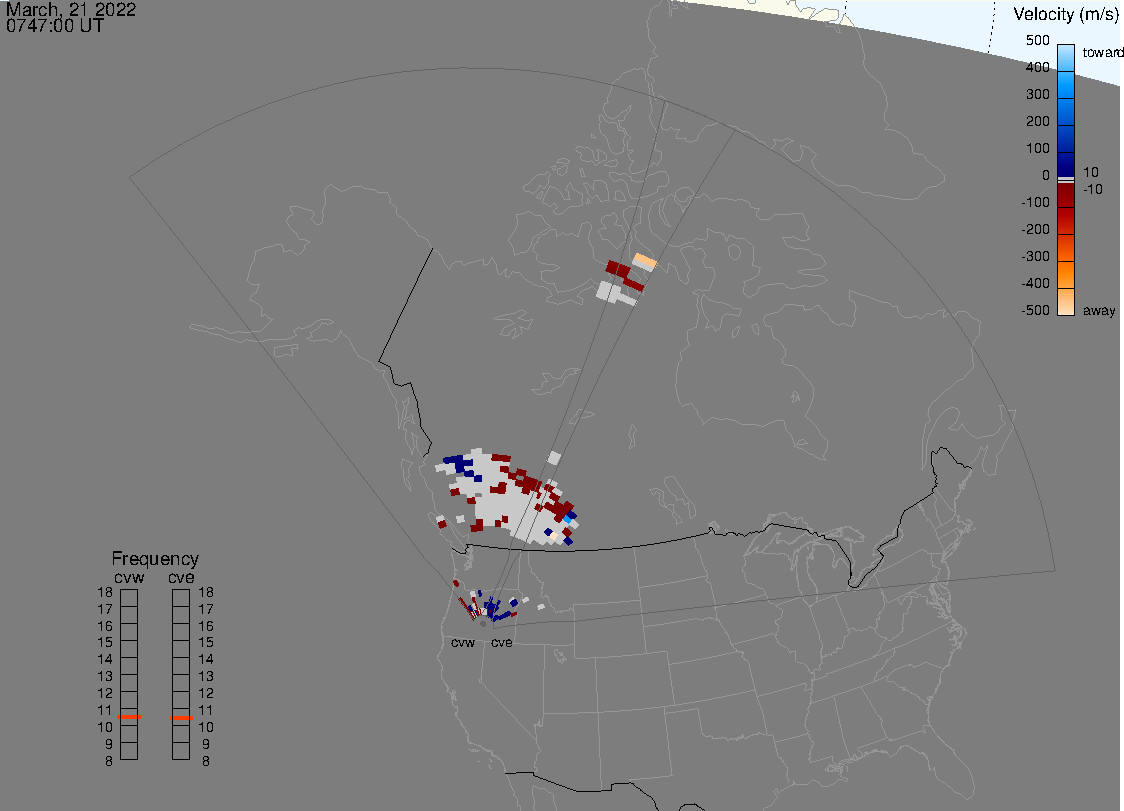Pick the peach colorbar segment between -400 and -500
The width and height of the screenshot is (1124, 811).
pos(1066,302)
